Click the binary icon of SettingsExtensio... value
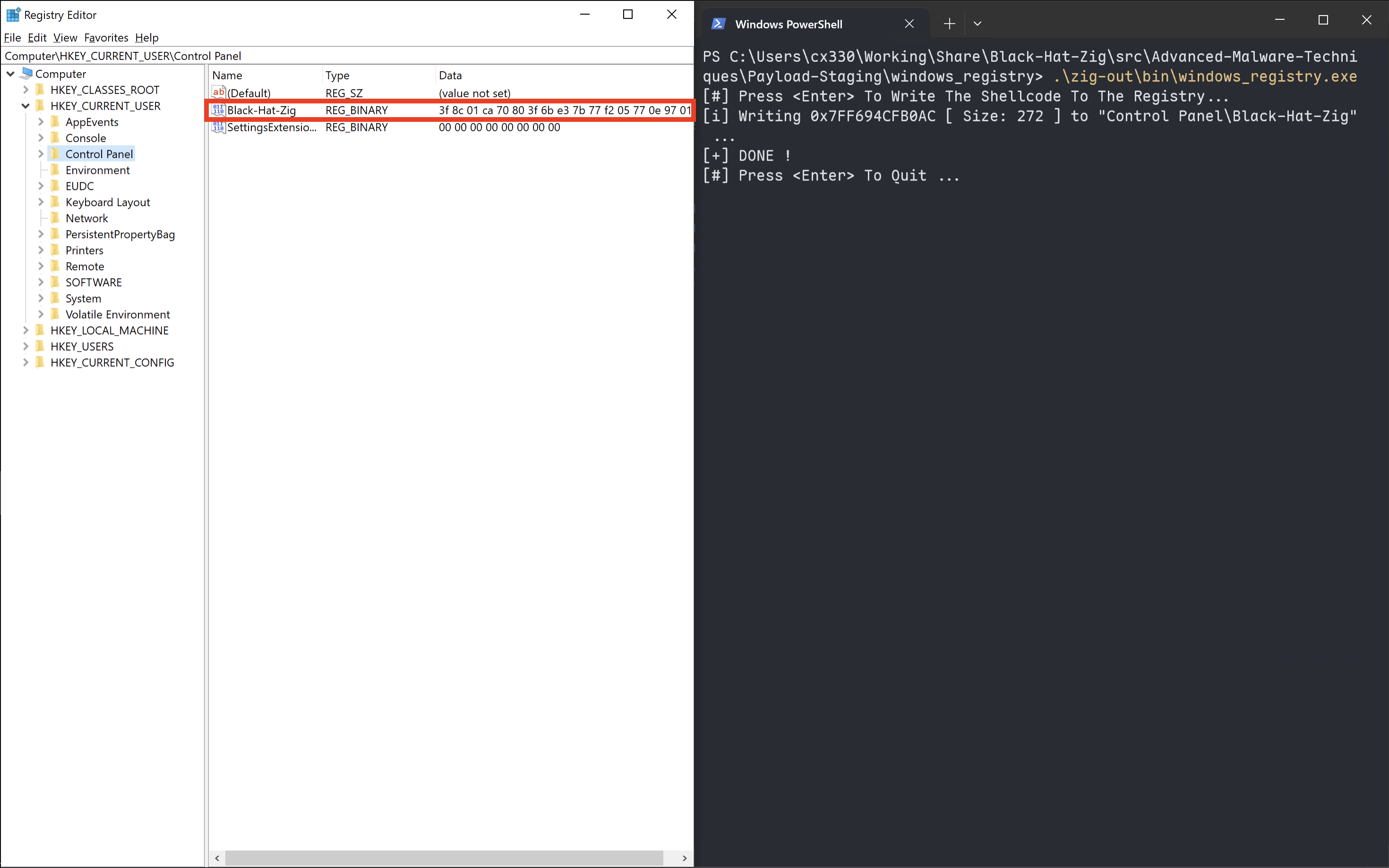 point(218,127)
